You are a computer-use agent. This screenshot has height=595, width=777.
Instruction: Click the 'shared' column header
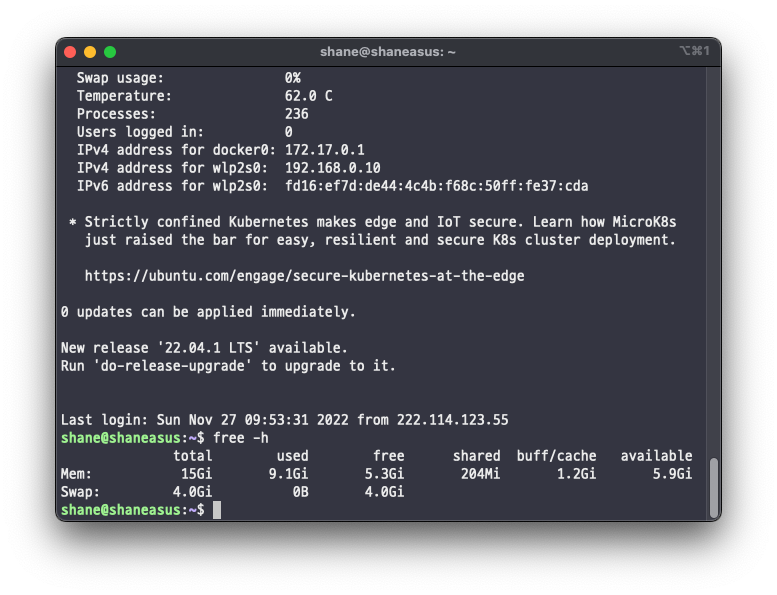pos(476,456)
